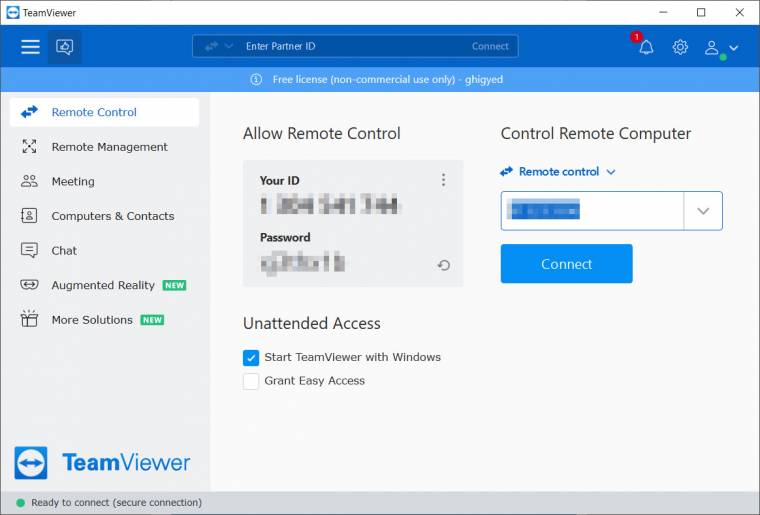This screenshot has height=515, width=760.
Task: Expand the account dropdown chevron
Action: [x=734, y=47]
